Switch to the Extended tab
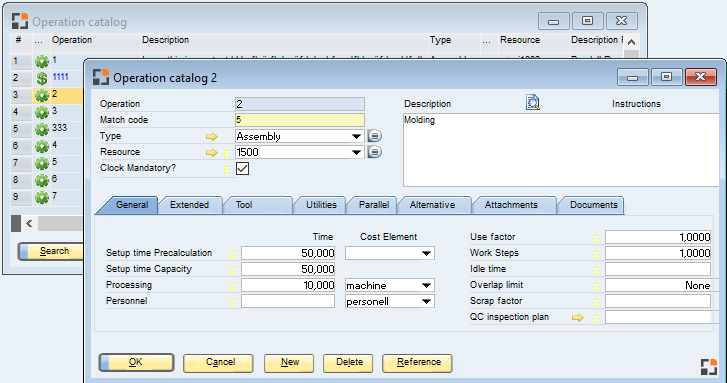The height and width of the screenshot is (383, 727). tap(189, 205)
